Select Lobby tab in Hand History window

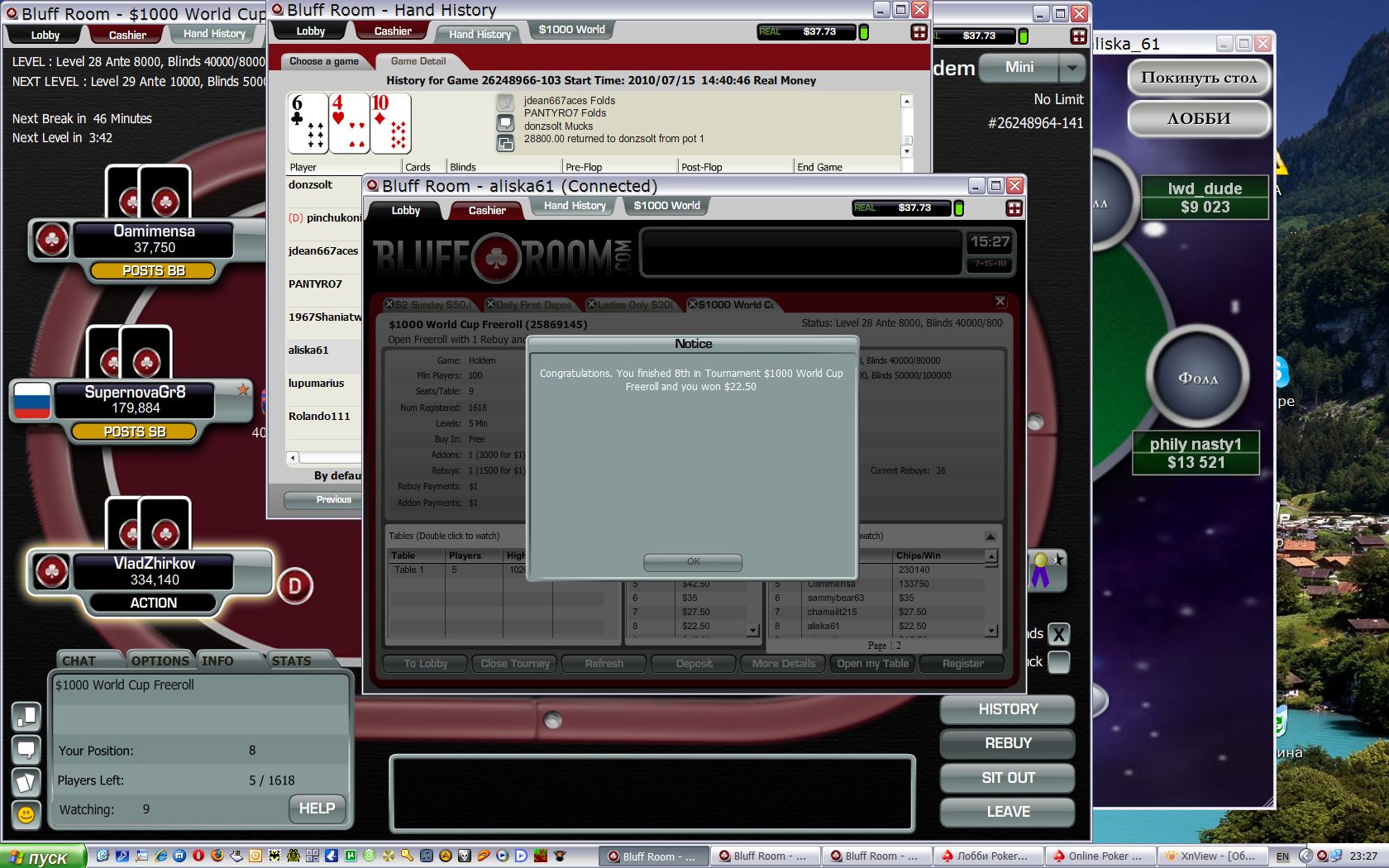pyautogui.click(x=311, y=31)
